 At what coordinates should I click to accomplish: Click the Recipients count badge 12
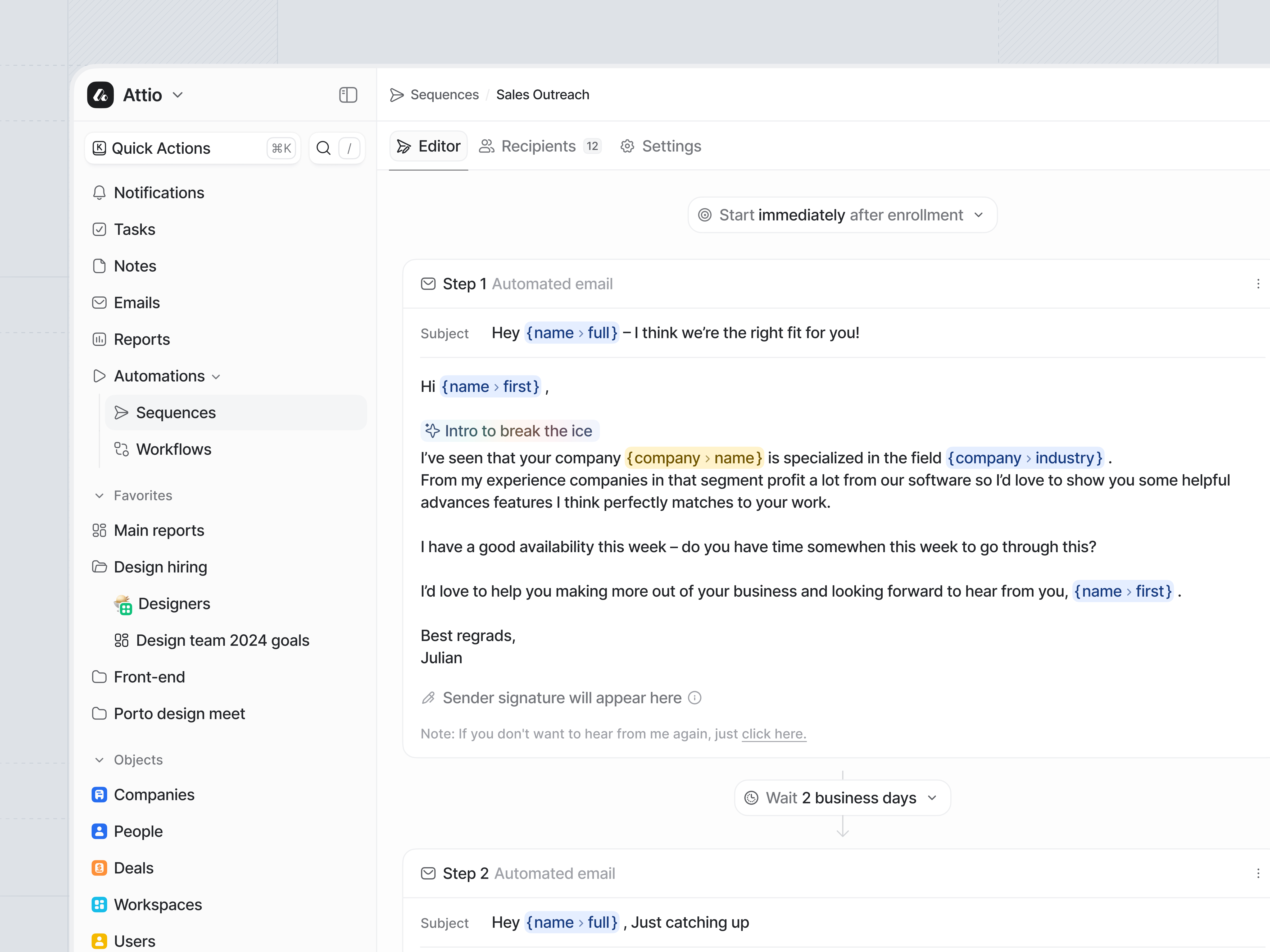coord(592,146)
